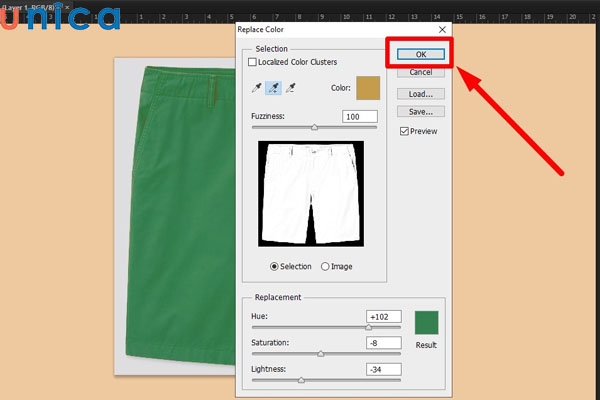Switch preview to Image radio option
Image resolution: width=600 pixels, height=400 pixels.
(325, 266)
